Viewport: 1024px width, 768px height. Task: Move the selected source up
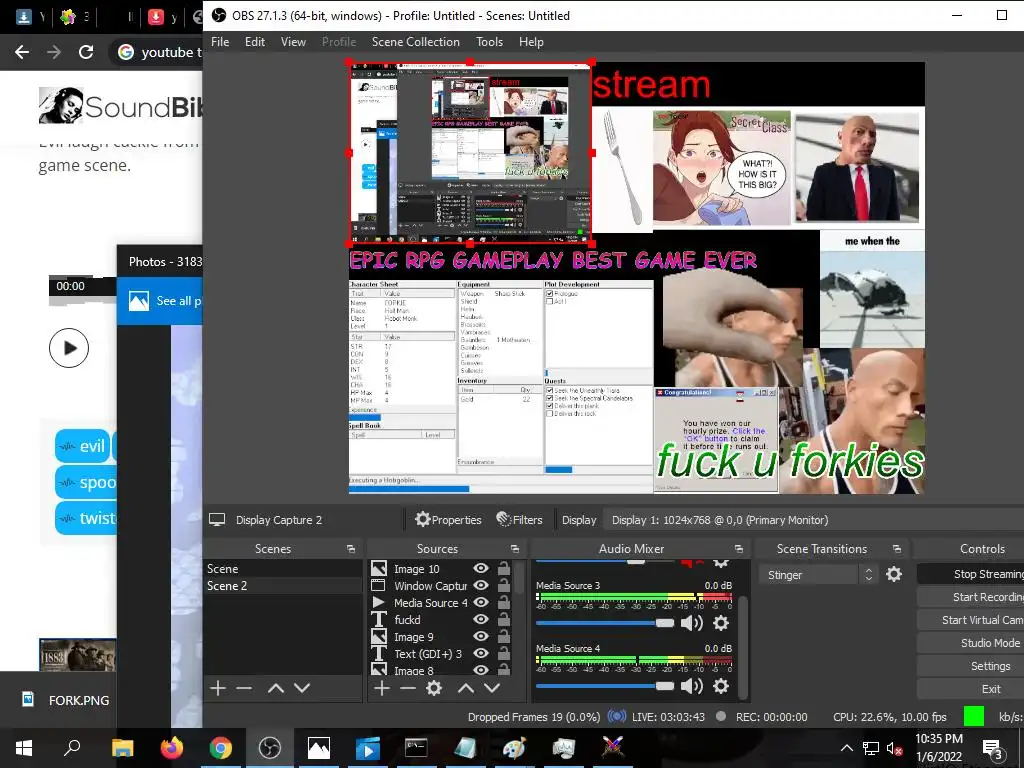[466, 688]
